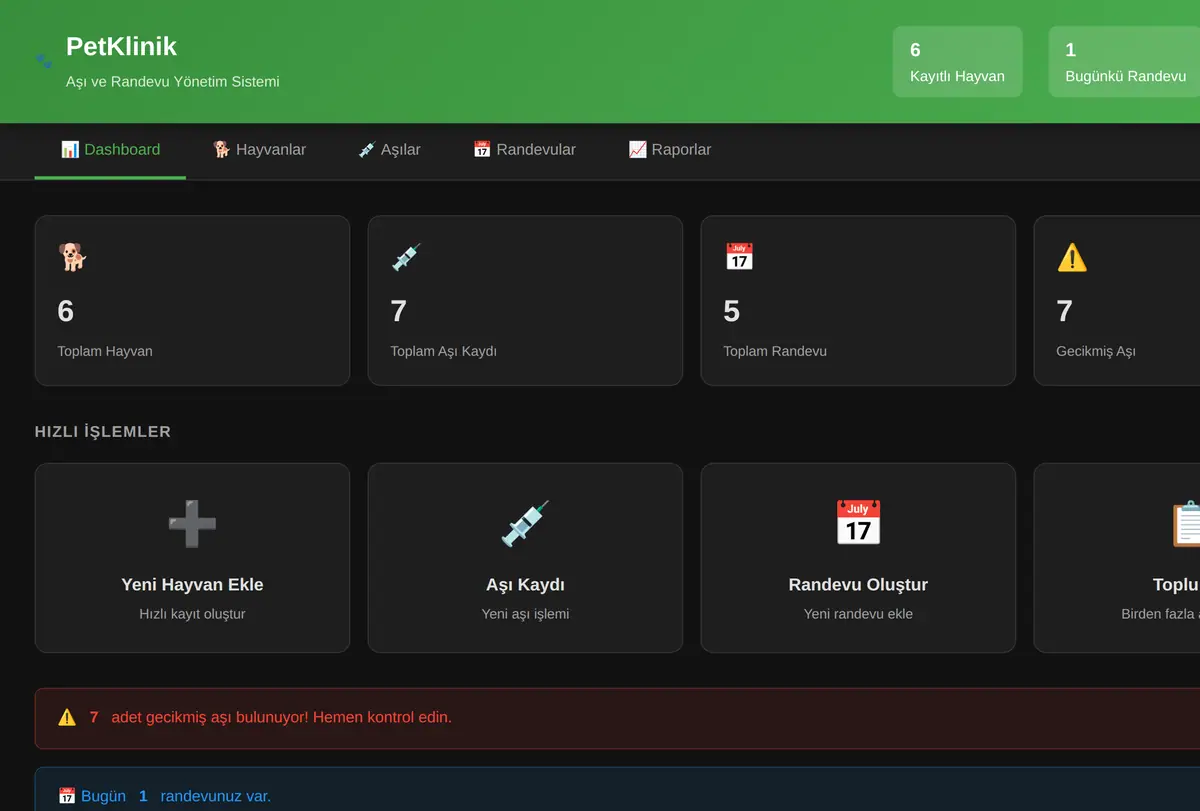The width and height of the screenshot is (1200, 811).
Task: Go to the Aşılar tab
Action: click(x=389, y=150)
